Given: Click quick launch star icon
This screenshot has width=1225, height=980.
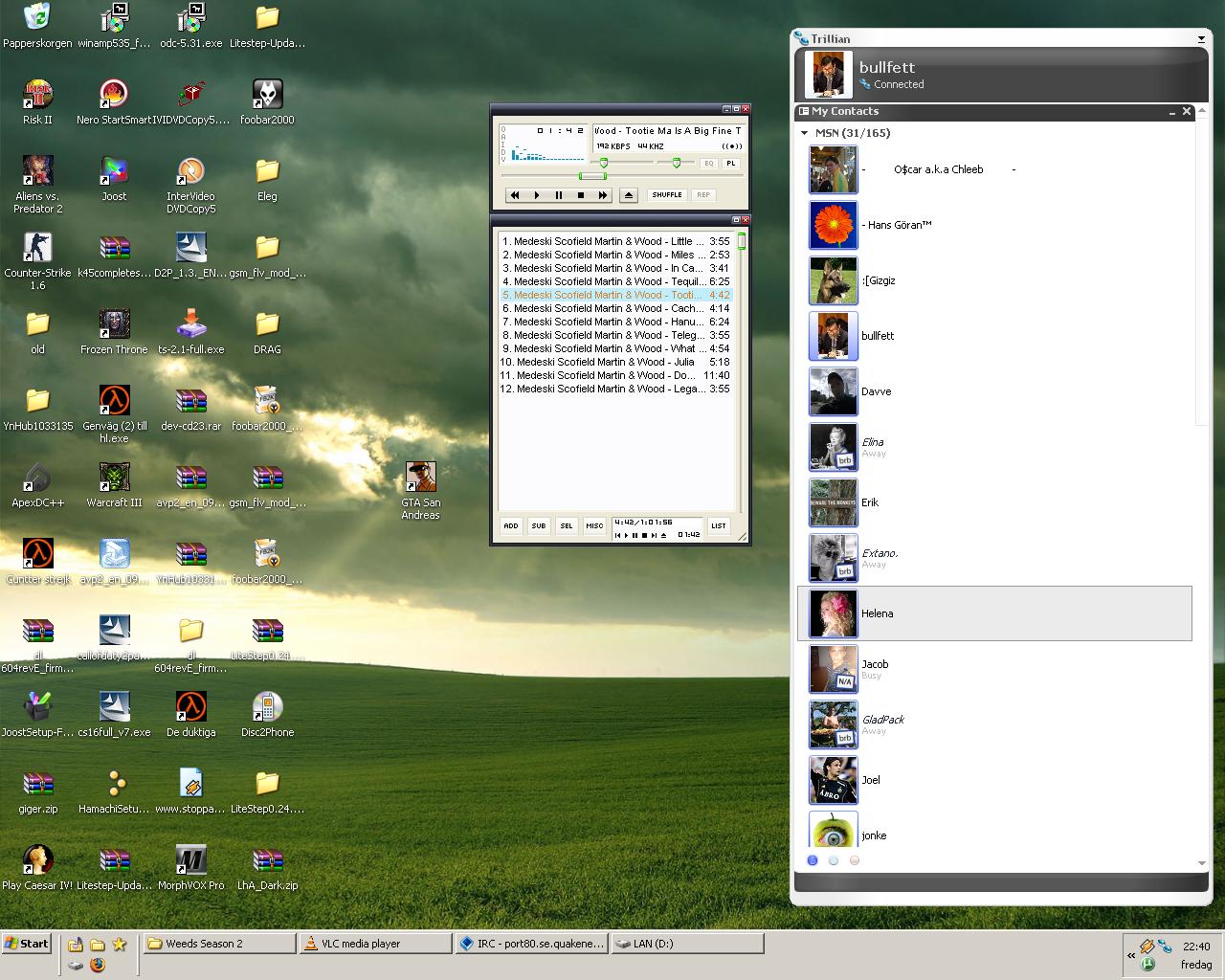Looking at the screenshot, I should click(120, 944).
